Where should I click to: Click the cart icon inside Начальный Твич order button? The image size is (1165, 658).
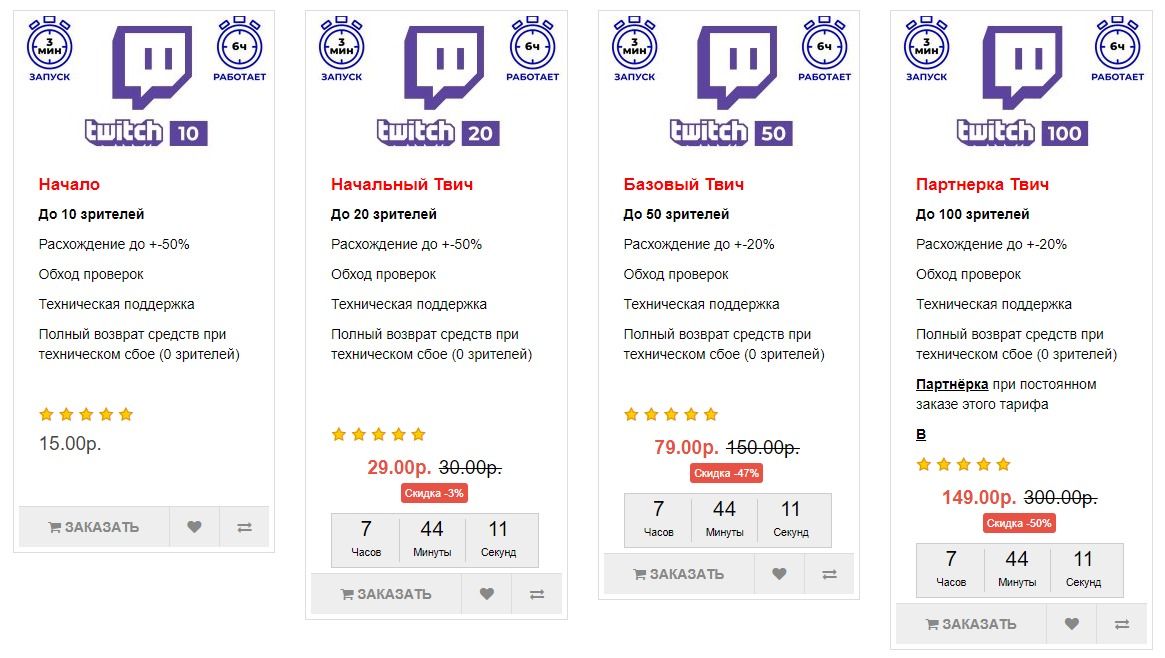tap(350, 593)
